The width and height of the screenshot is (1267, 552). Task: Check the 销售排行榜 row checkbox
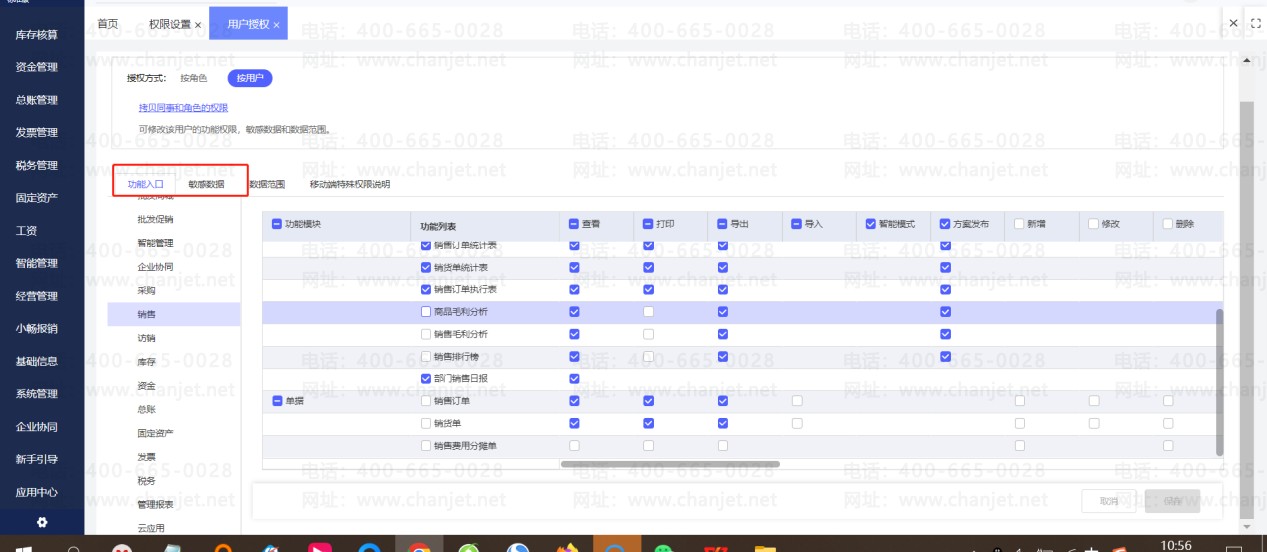(x=426, y=356)
